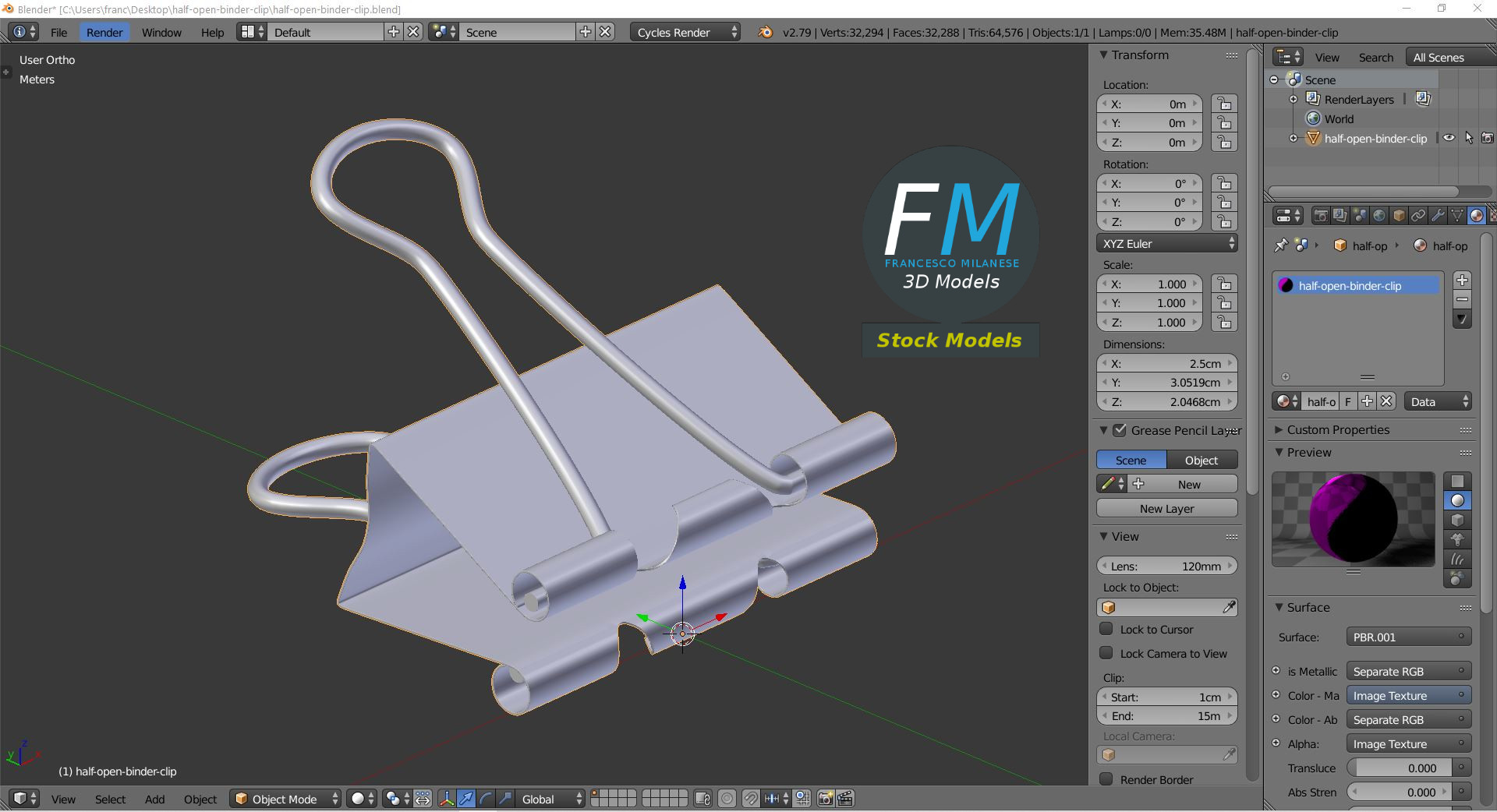
Task: Open the Object properties tab (cube icon)
Action: click(1399, 216)
